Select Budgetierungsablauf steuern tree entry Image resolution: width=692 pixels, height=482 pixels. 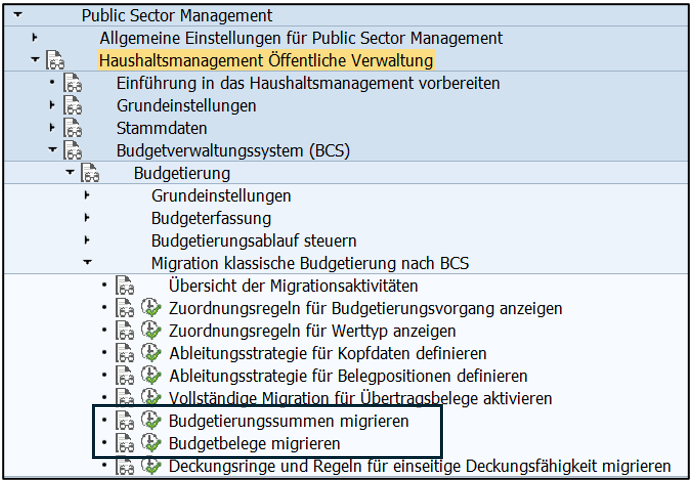point(254,240)
